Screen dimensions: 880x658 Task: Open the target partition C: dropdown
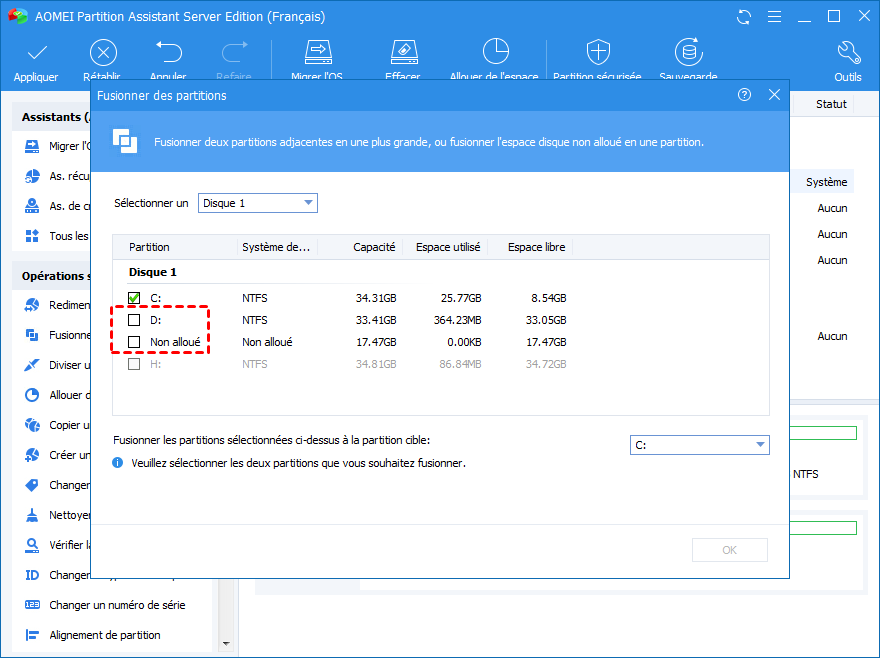click(699, 445)
